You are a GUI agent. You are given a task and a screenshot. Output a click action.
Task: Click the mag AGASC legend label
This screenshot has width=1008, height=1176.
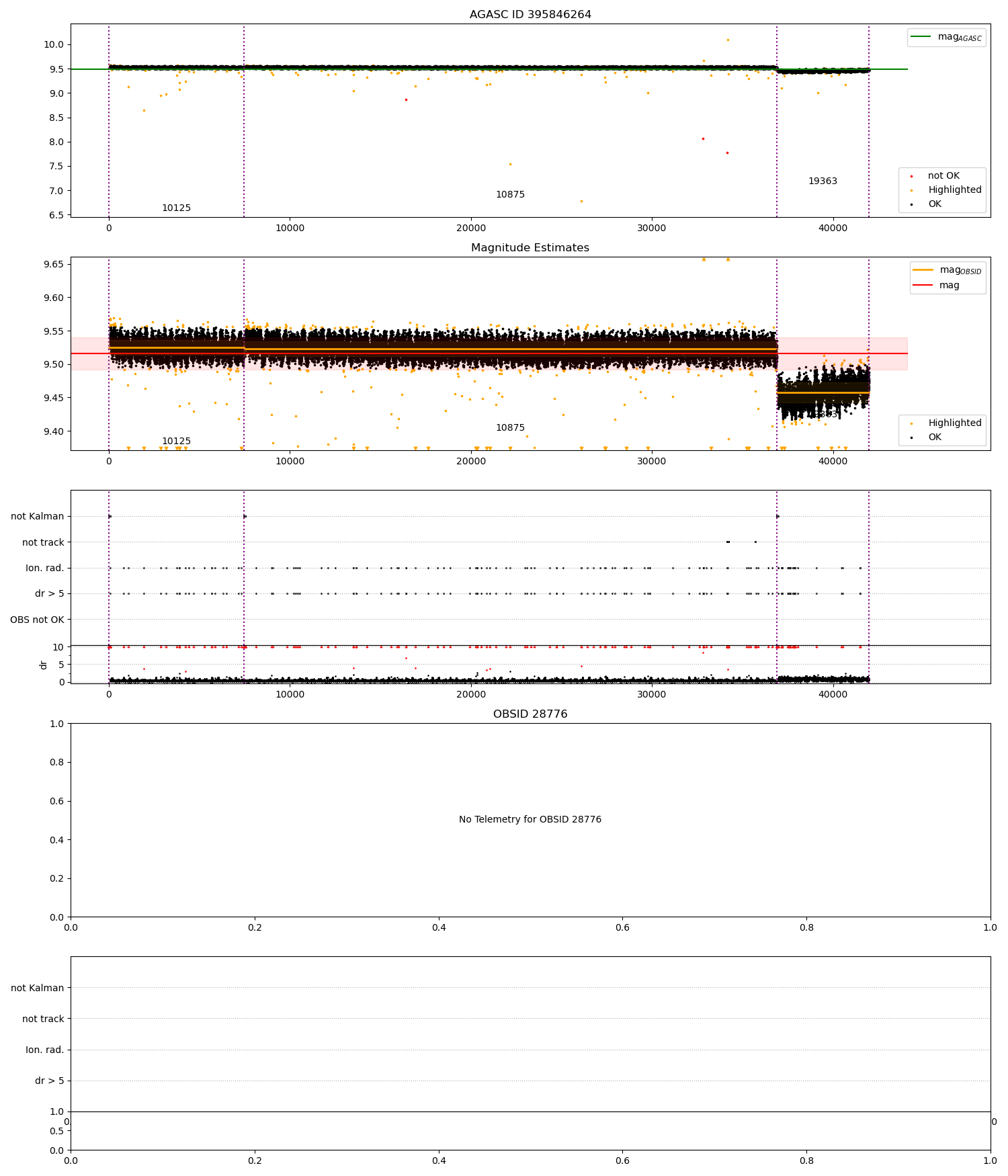point(960,37)
